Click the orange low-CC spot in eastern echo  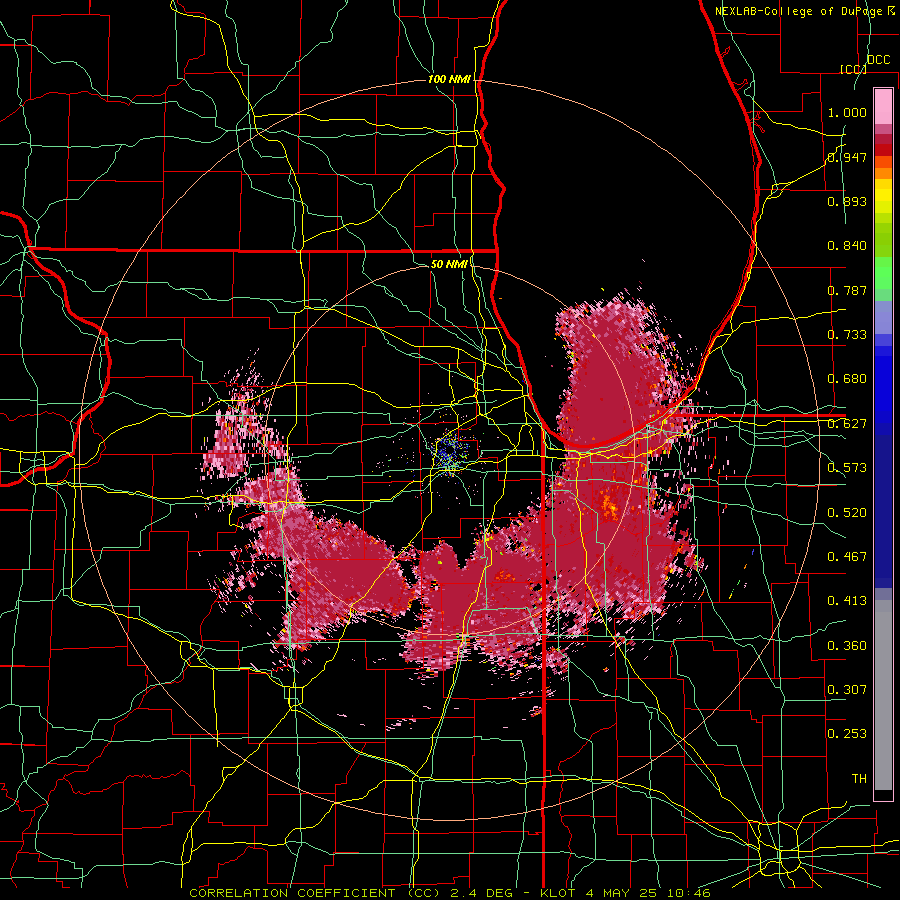pyautogui.click(x=608, y=507)
